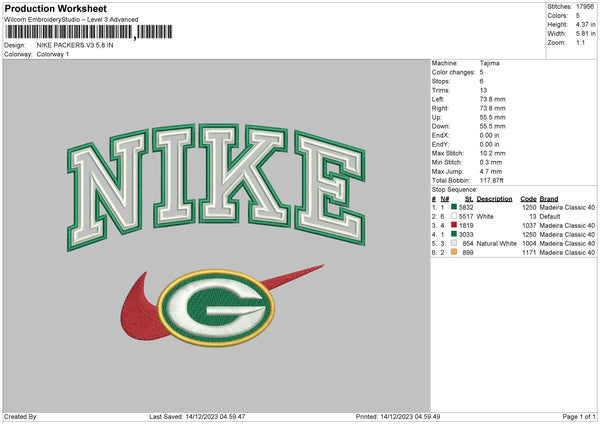Click the Max Stitch value "10.2 mm"
The height and width of the screenshot is (424, 600).
coord(492,153)
